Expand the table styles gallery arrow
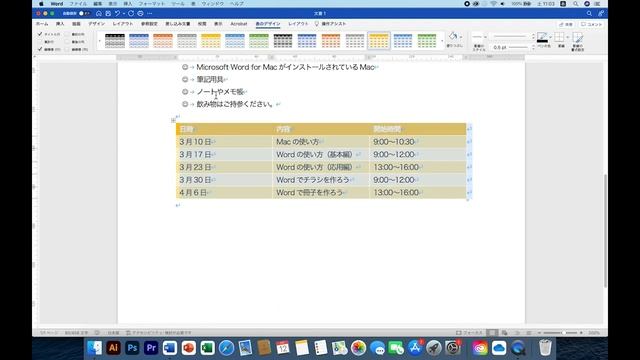The image size is (640, 360). 442,41
